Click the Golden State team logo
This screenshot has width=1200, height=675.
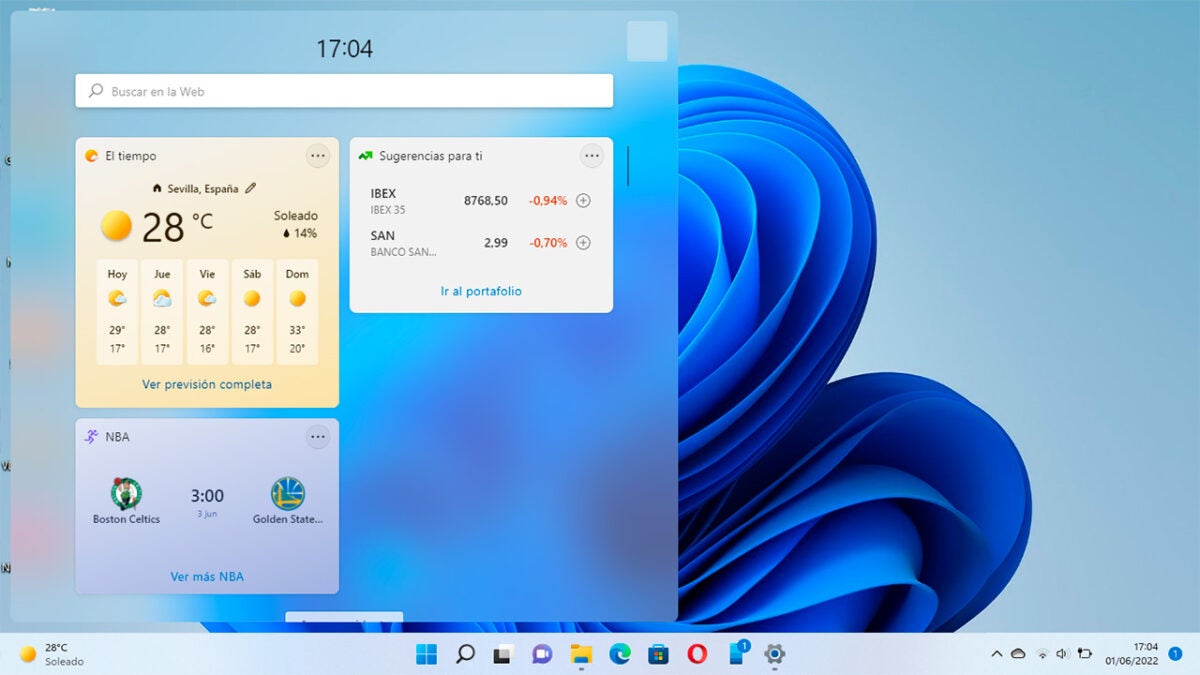tap(288, 494)
